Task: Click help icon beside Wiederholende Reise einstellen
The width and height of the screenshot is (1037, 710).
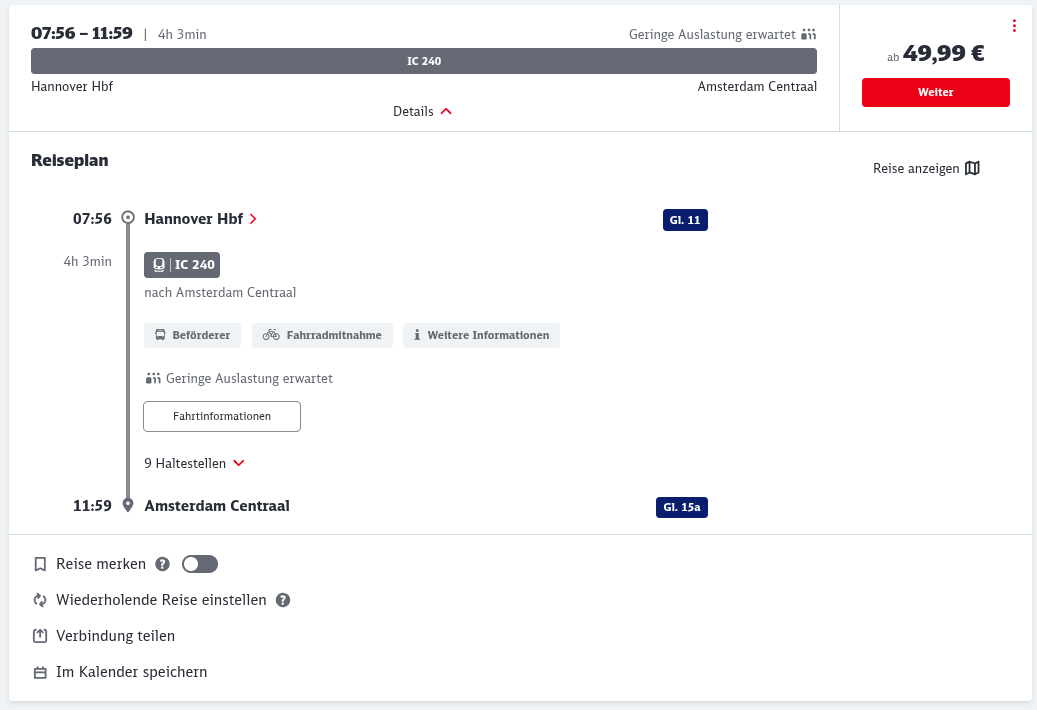Action: 283,600
